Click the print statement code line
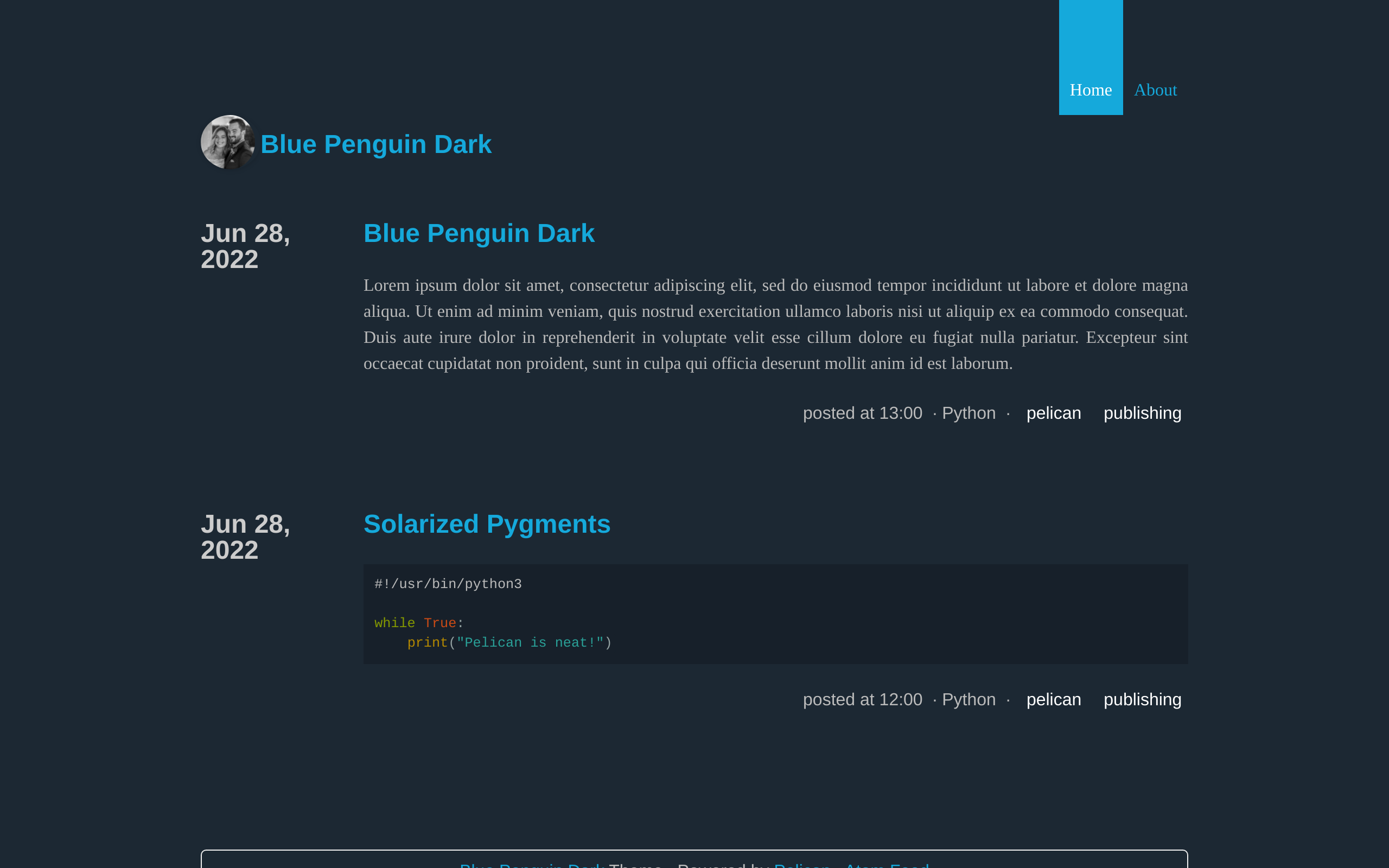 (x=509, y=643)
